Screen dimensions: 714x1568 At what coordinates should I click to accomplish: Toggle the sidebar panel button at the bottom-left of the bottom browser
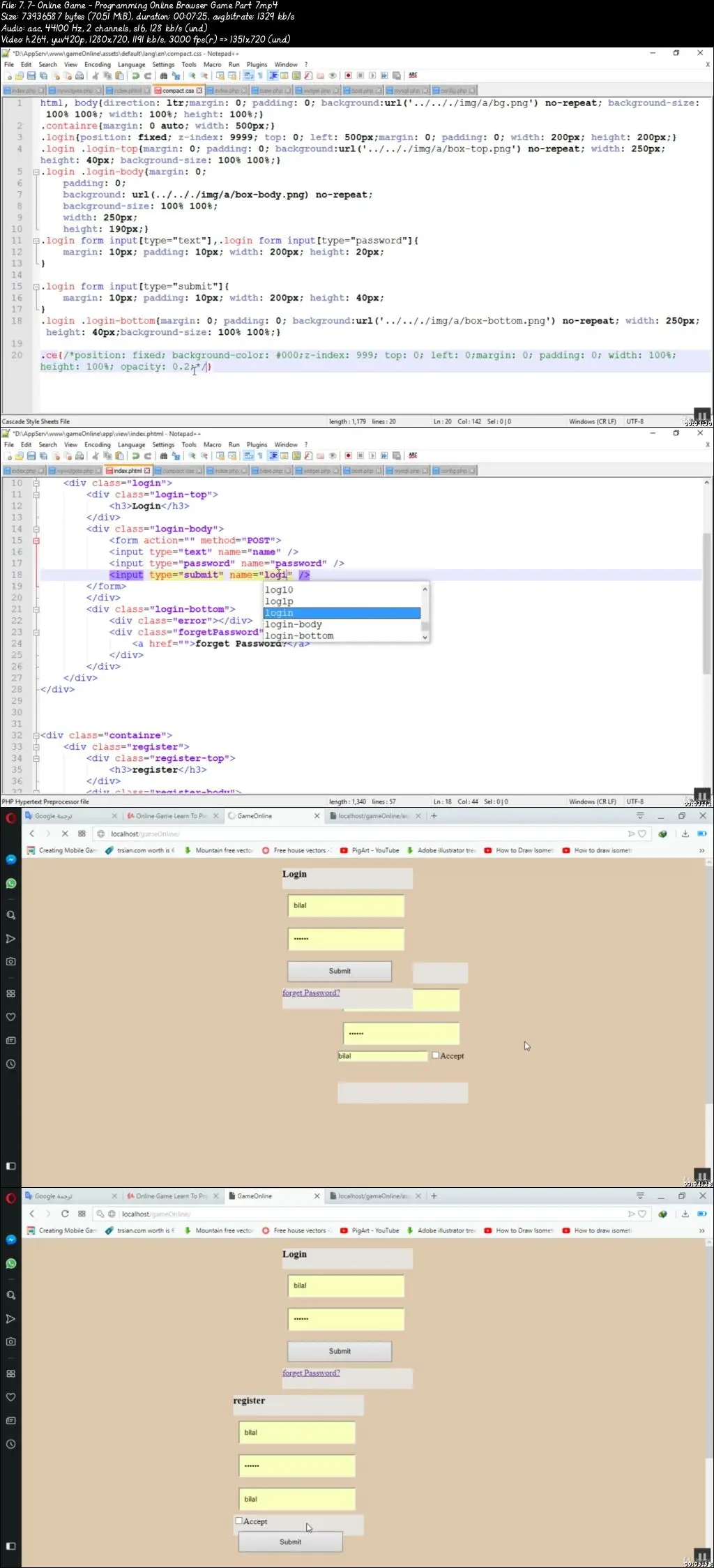click(10, 1546)
